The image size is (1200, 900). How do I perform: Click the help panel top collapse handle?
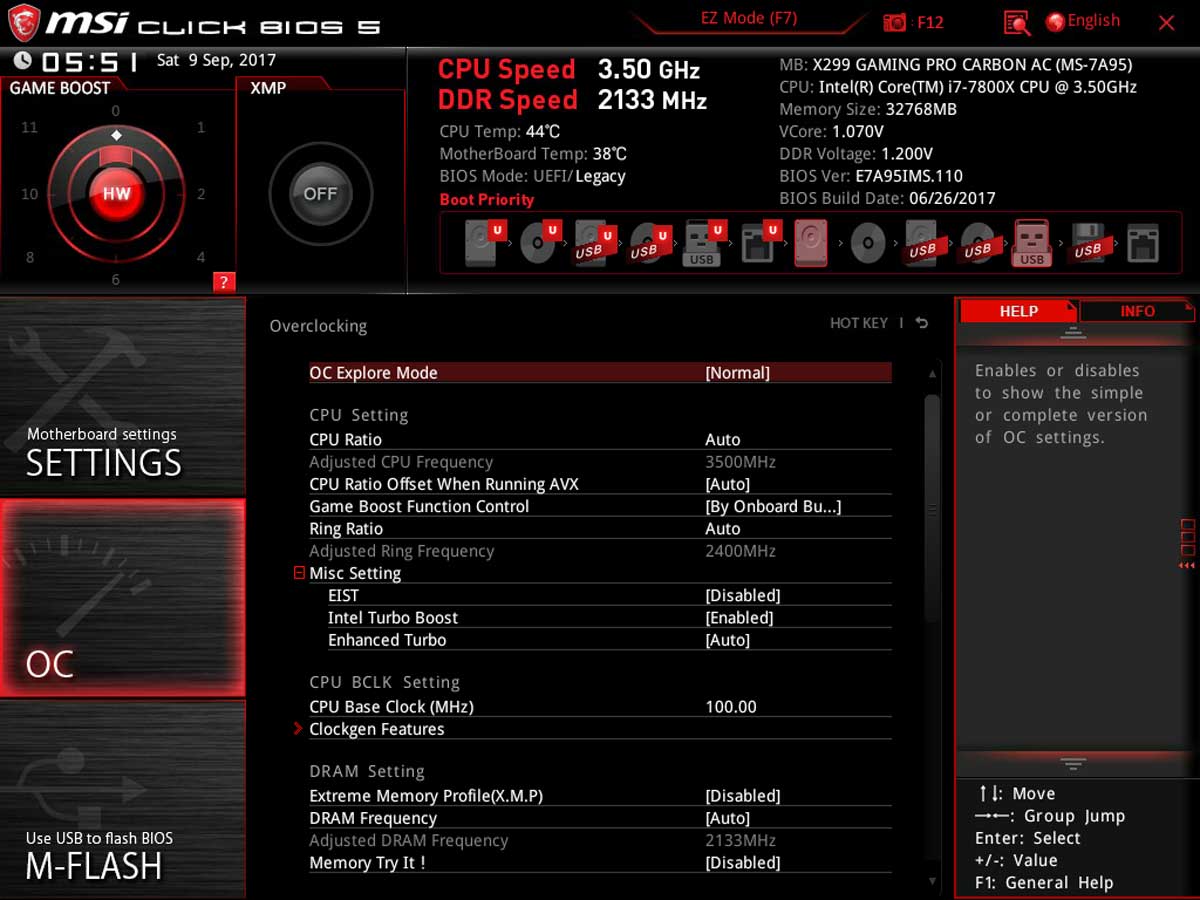(1073, 333)
